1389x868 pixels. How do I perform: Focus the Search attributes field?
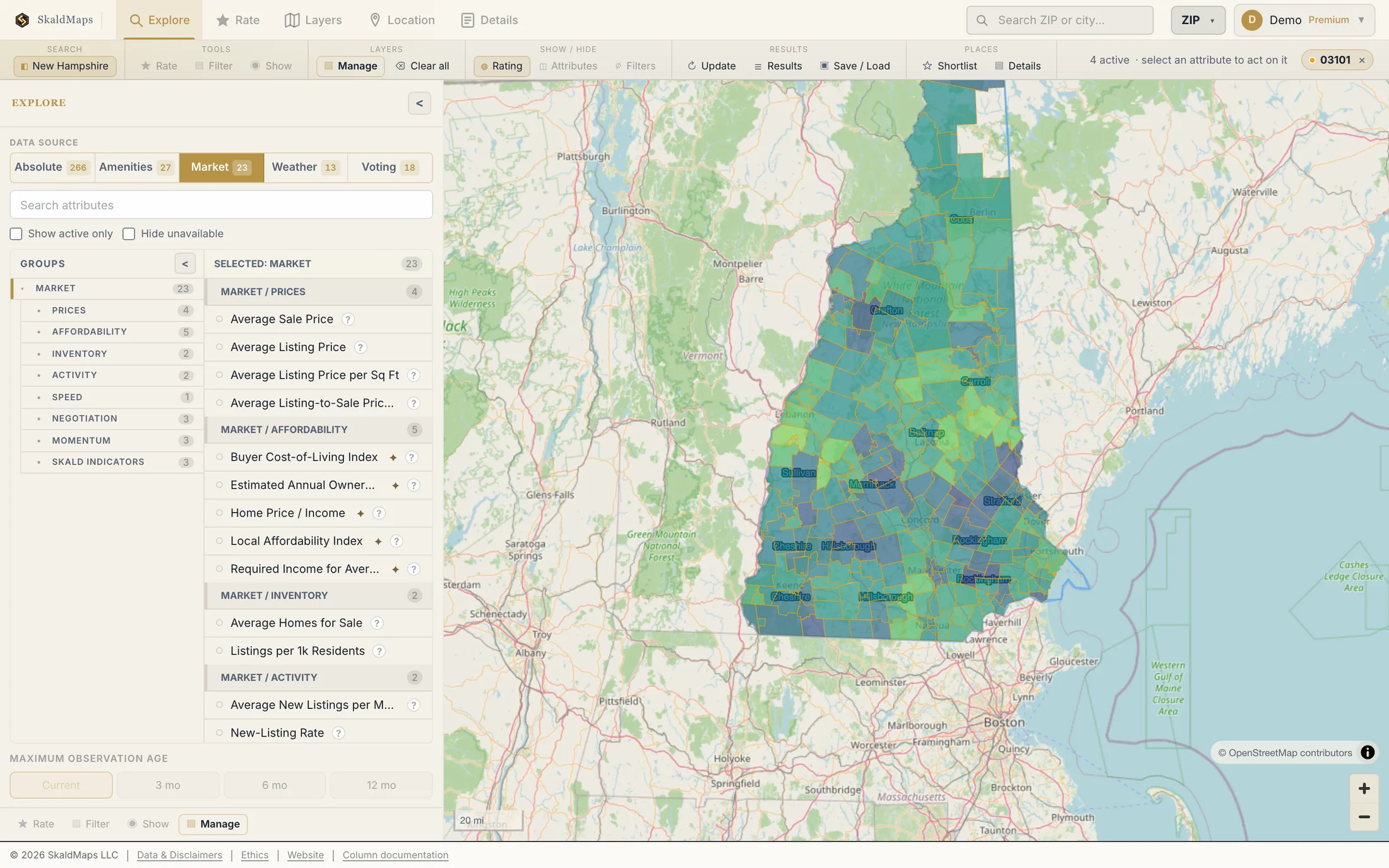pos(221,205)
